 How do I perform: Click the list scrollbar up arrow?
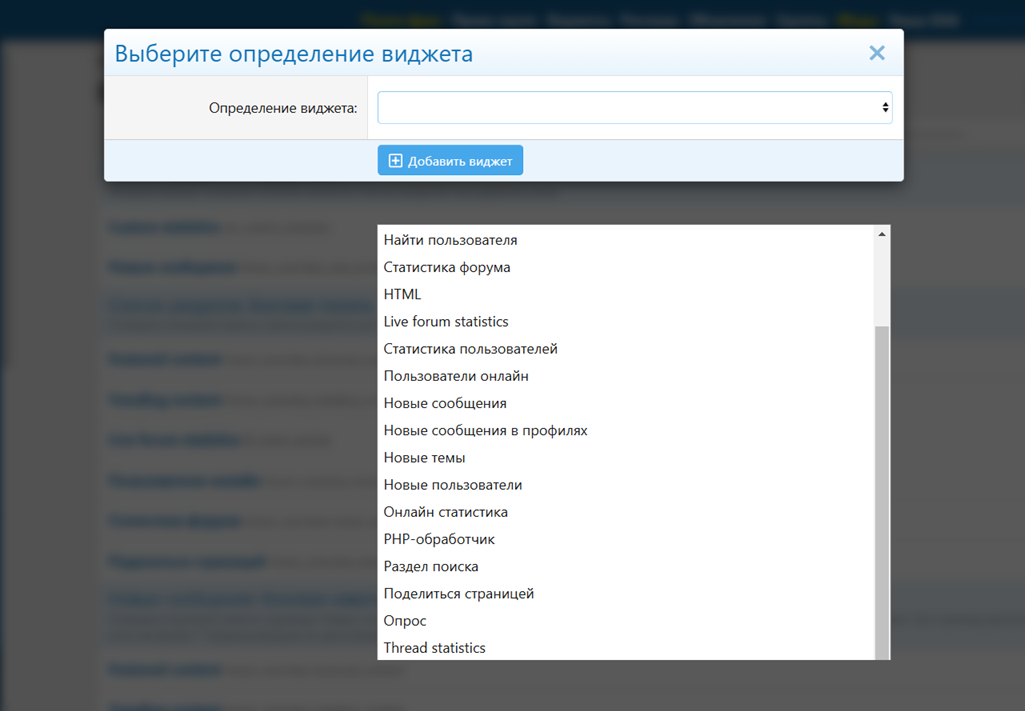point(881,234)
